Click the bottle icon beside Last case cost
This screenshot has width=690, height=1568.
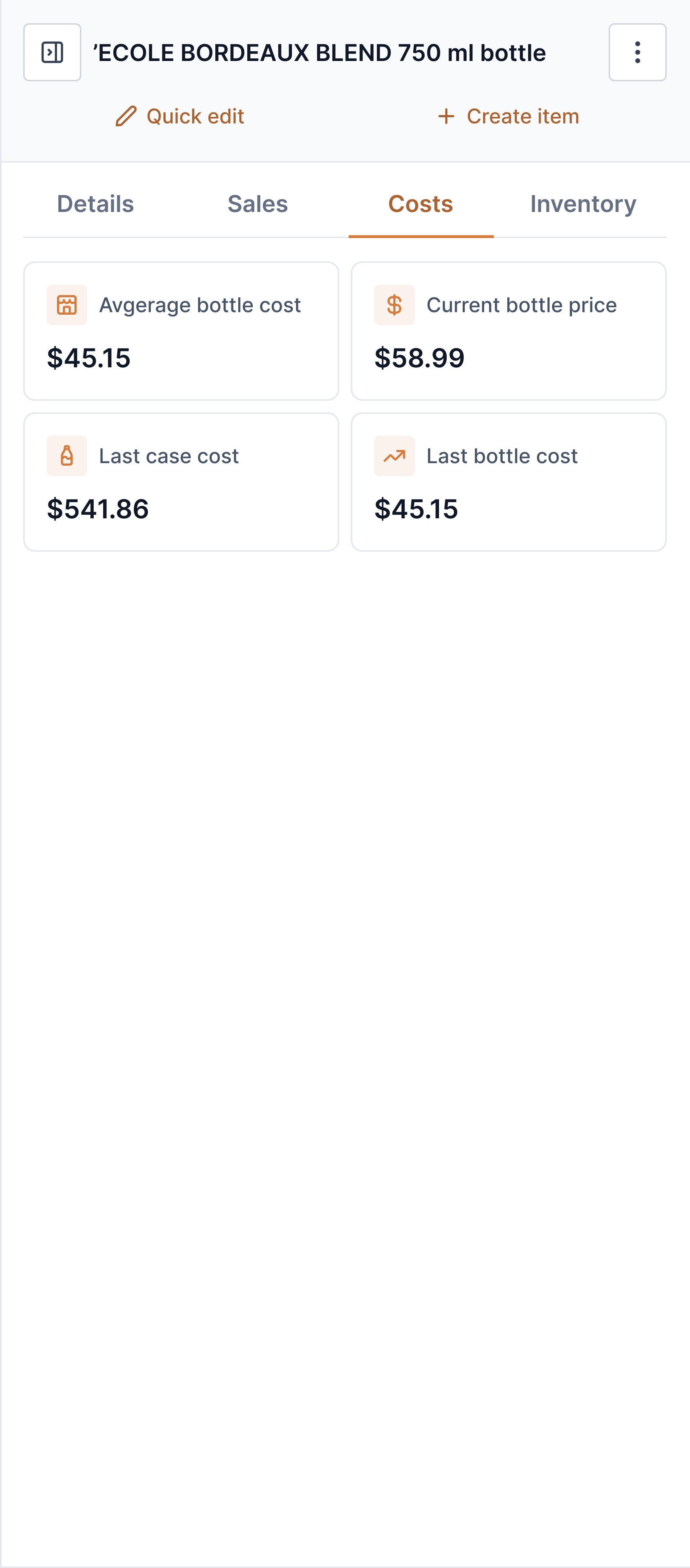(67, 456)
